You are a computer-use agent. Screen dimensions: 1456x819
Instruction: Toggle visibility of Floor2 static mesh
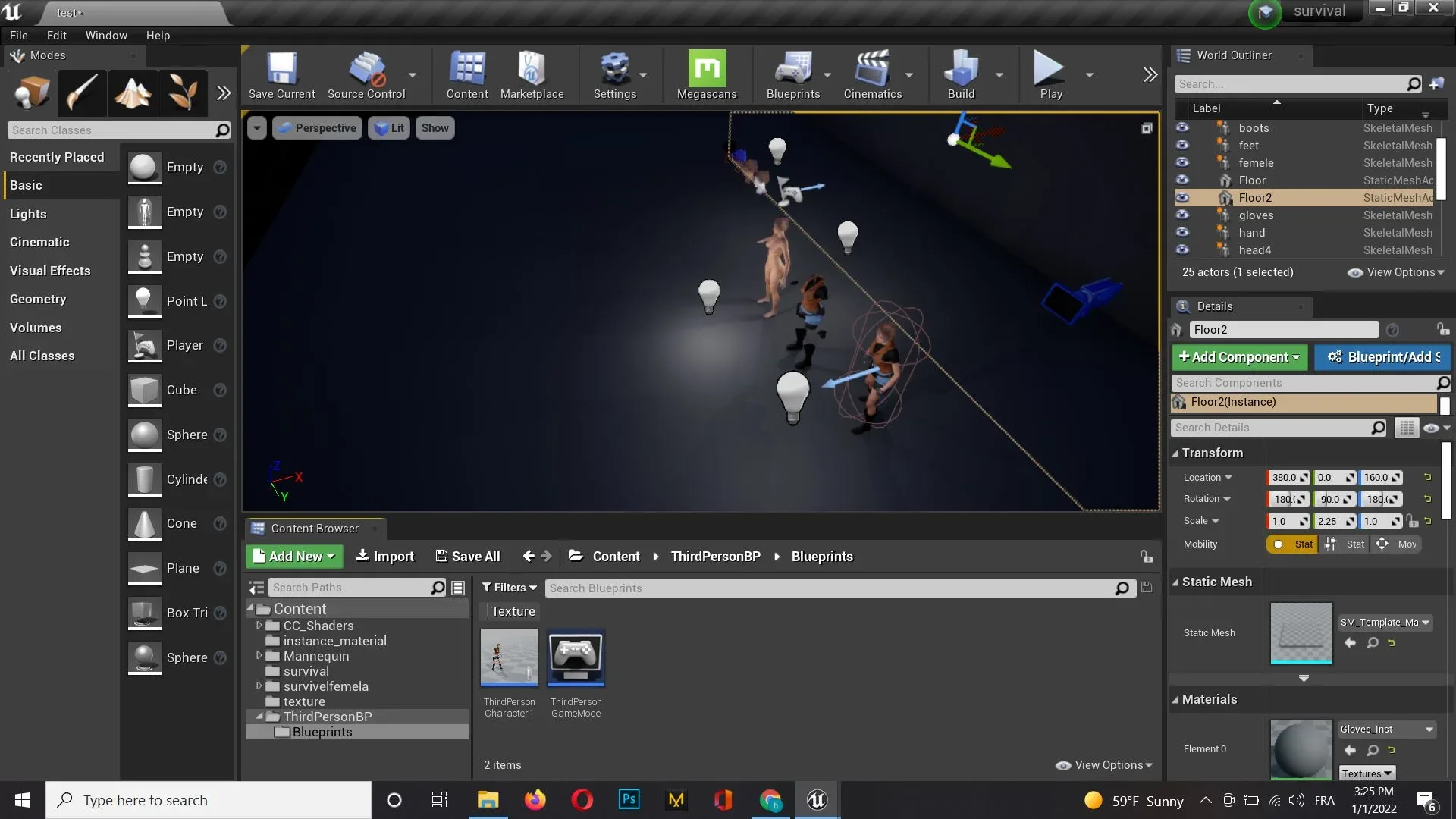point(1182,197)
